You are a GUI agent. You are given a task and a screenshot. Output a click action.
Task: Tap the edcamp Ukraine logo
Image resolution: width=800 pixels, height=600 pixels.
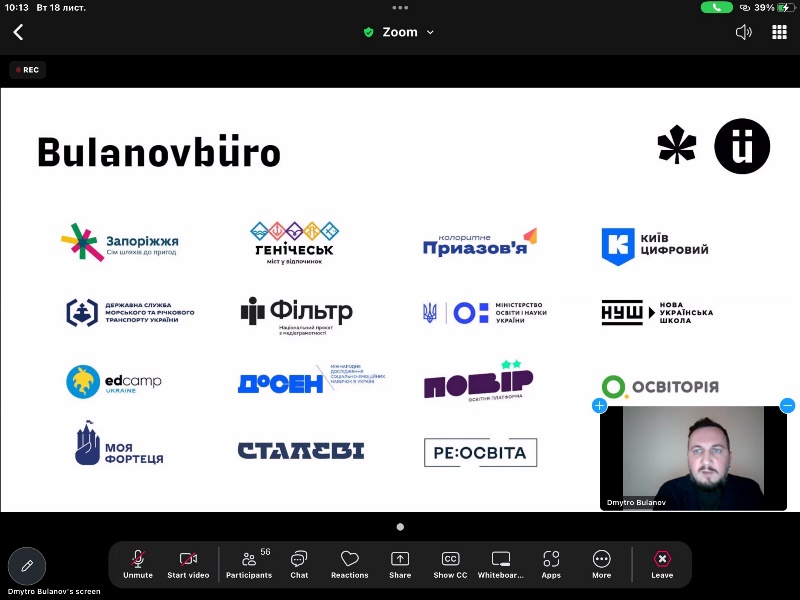pyautogui.click(x=114, y=381)
